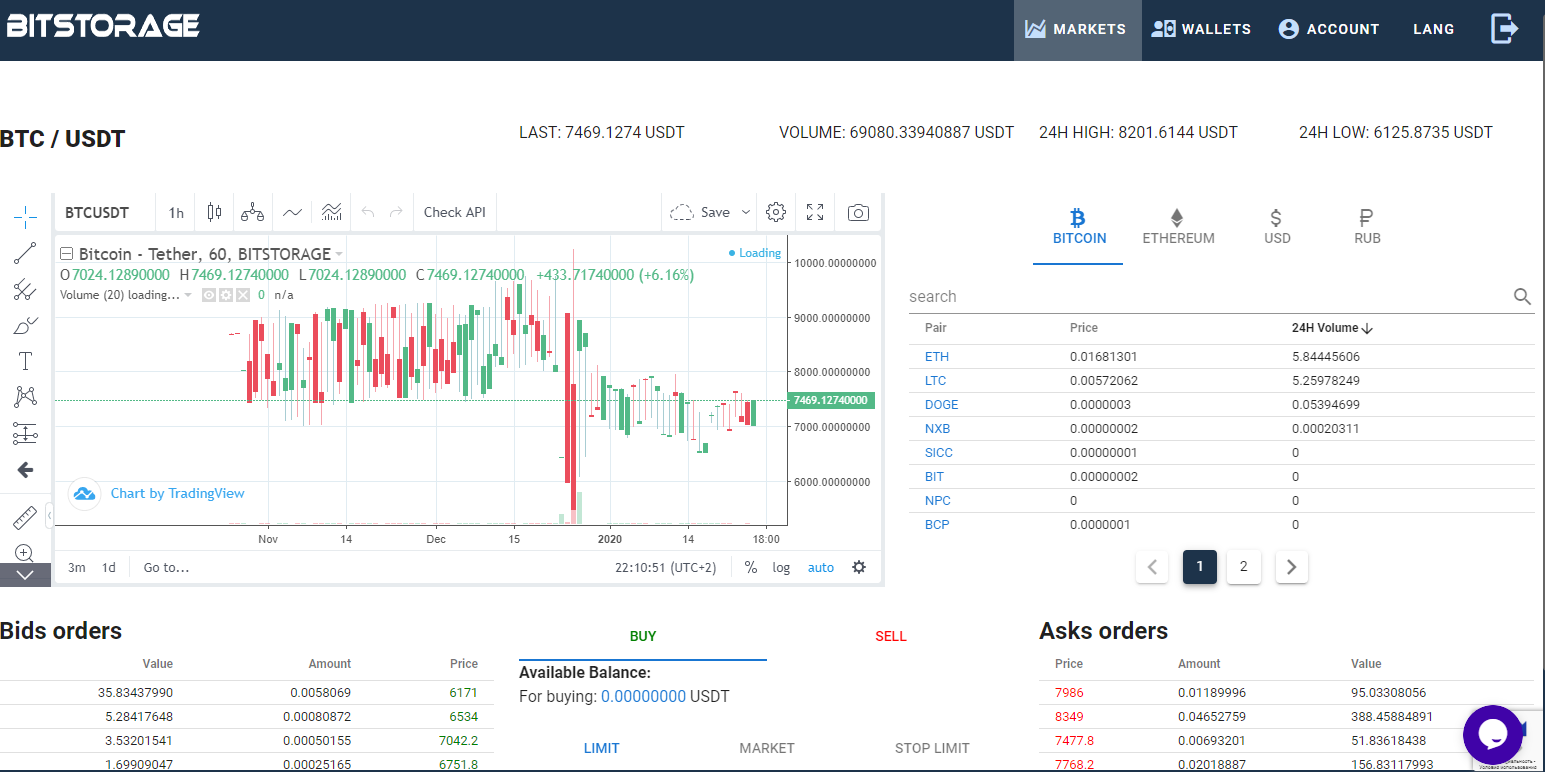This screenshot has height=772, width=1545.
Task: Go to page 2 of pairs
Action: coord(1243,567)
